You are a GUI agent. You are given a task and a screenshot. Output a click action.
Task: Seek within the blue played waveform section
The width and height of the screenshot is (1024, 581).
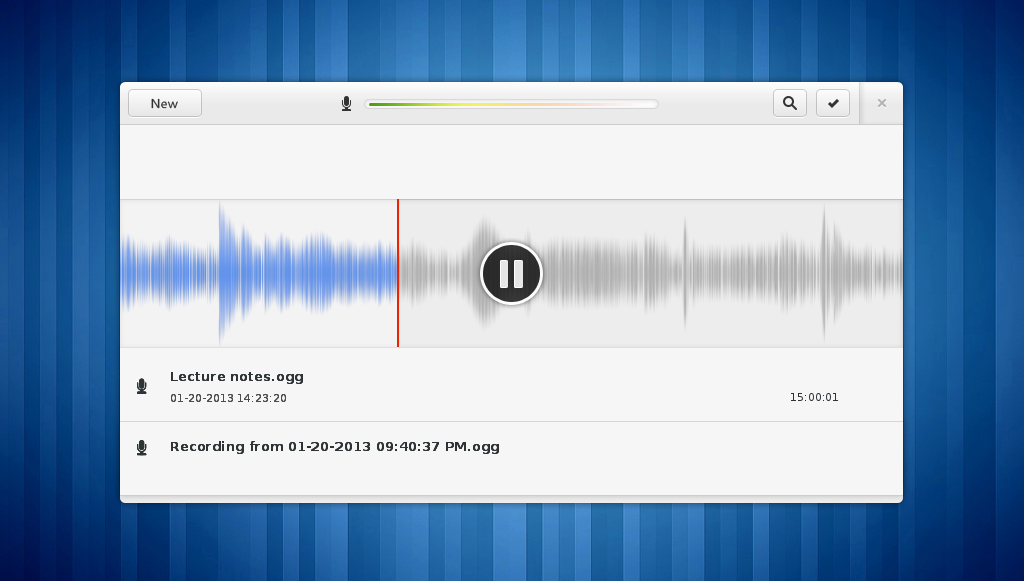tap(259, 274)
